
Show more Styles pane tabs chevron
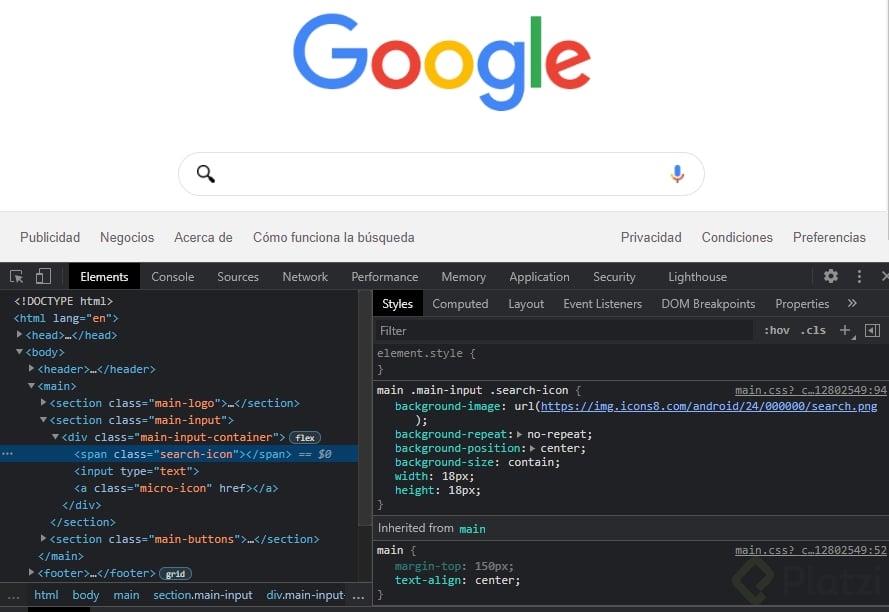(x=852, y=303)
